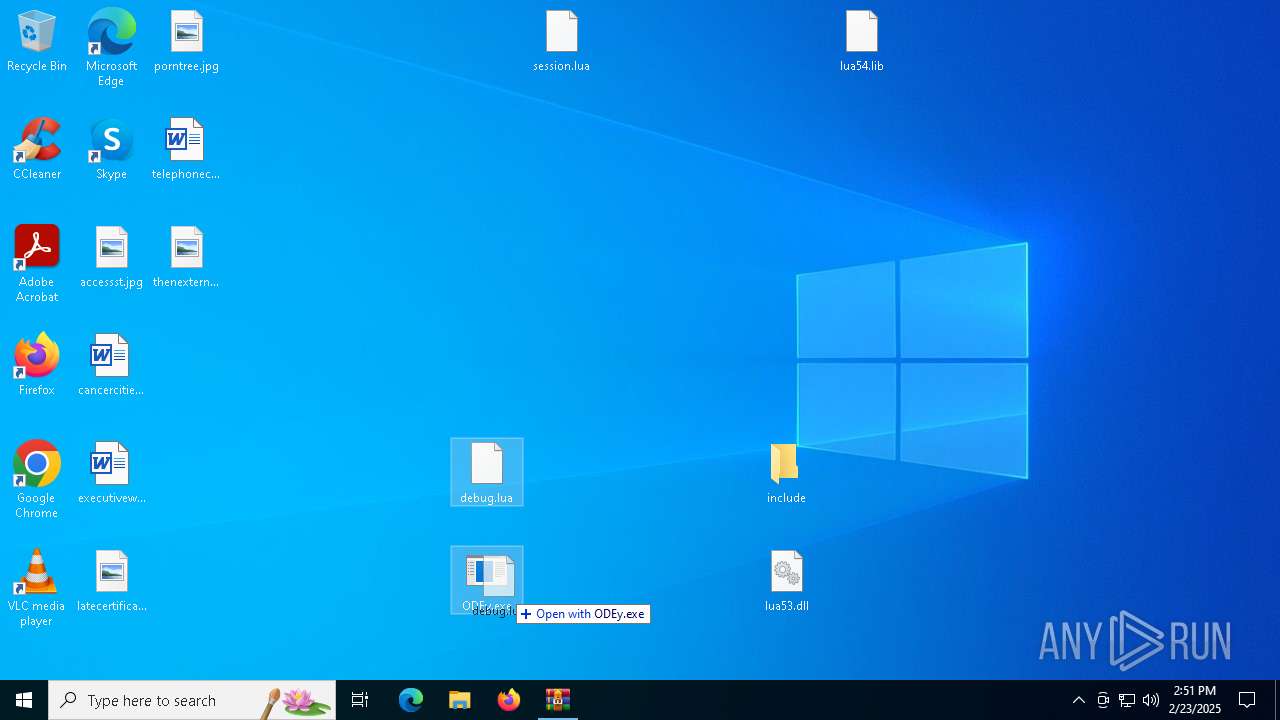Open the volume control tray icon
The height and width of the screenshot is (720, 1280).
click(1151, 700)
